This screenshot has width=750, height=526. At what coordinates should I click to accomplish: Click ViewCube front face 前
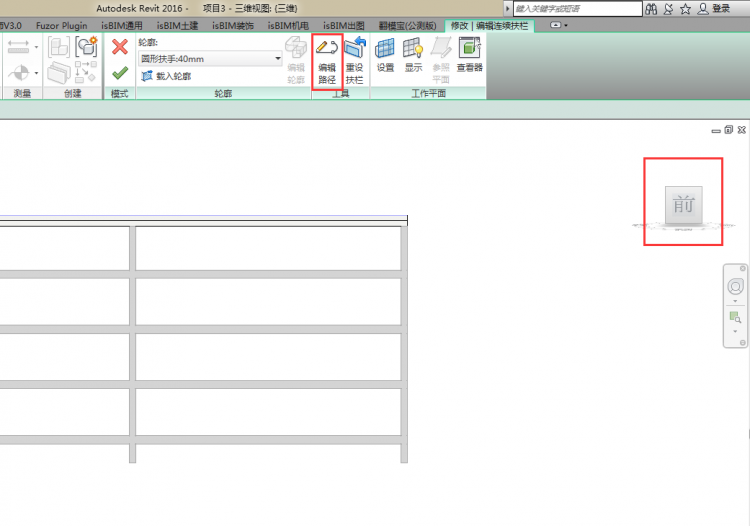[684, 205]
